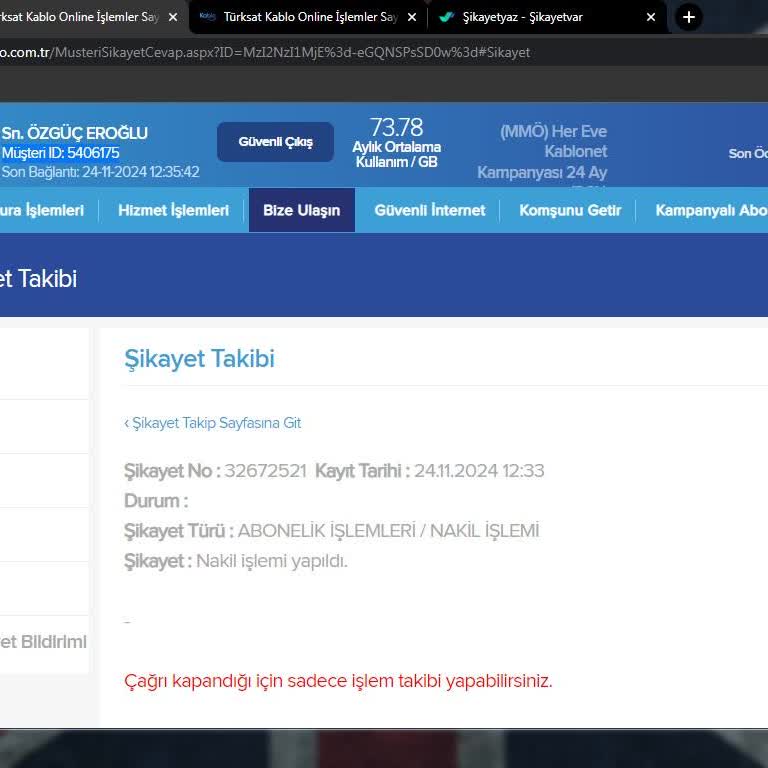Open Bize Ulaşın menu
This screenshot has height=768, width=768.
[302, 210]
